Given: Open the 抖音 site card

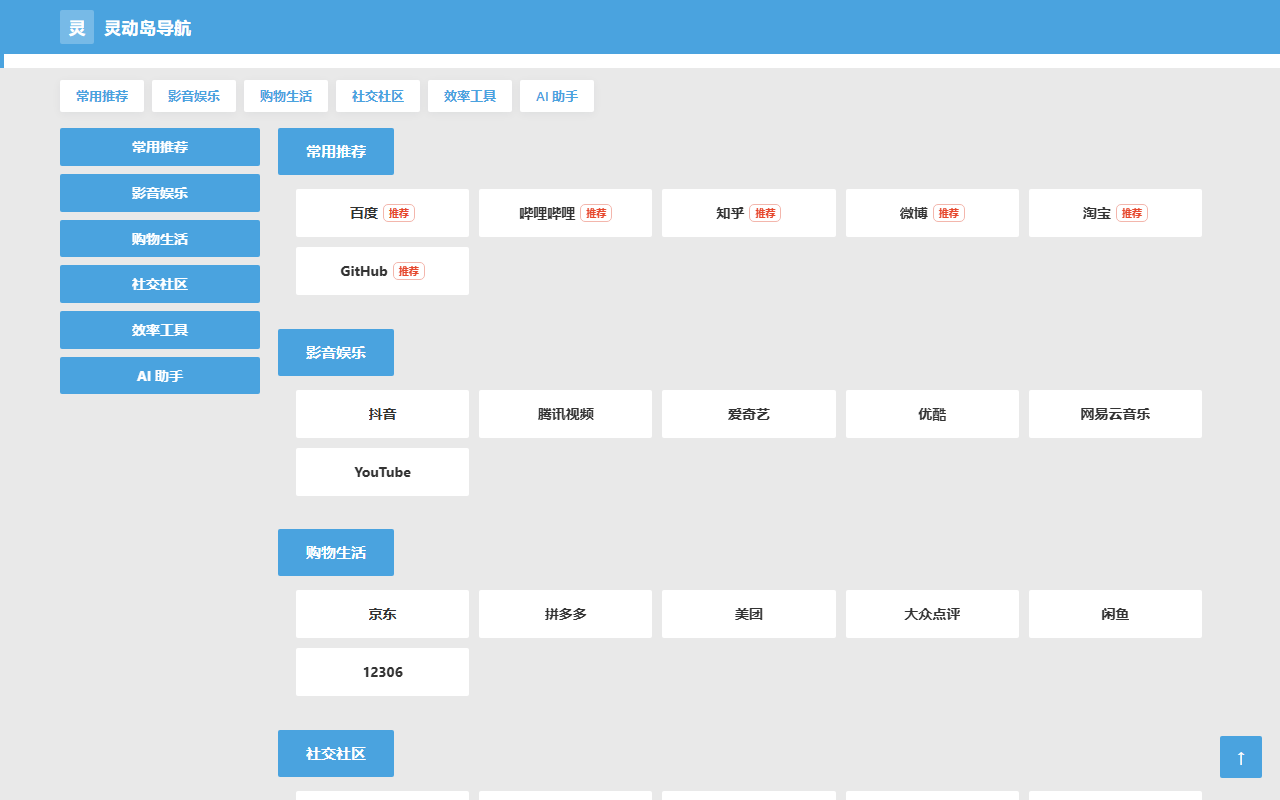Looking at the screenshot, I should (x=382, y=414).
